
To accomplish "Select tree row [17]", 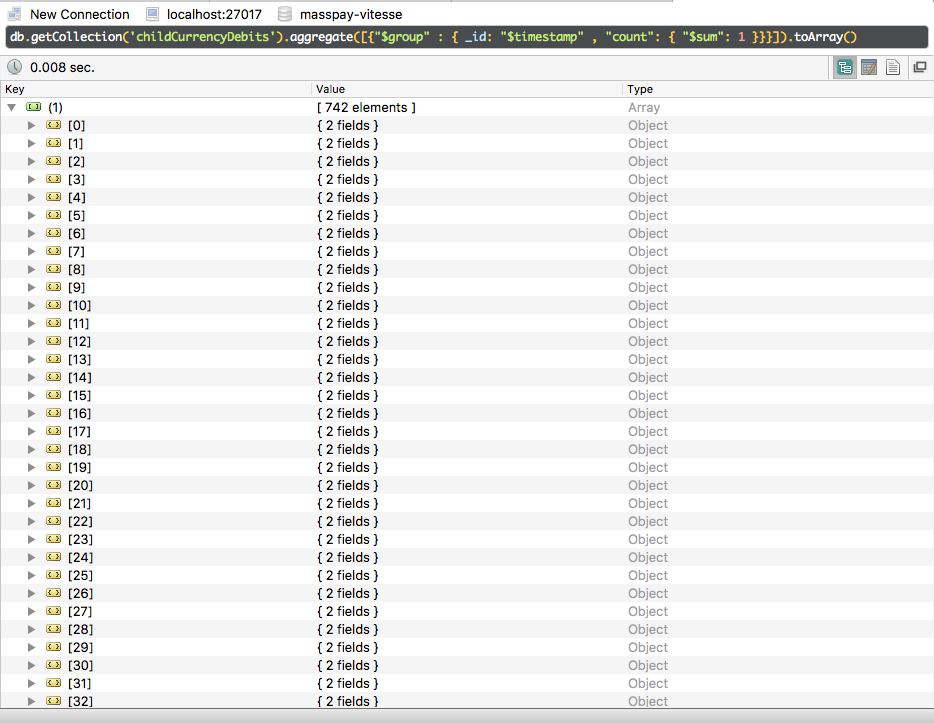I will (x=466, y=431).
